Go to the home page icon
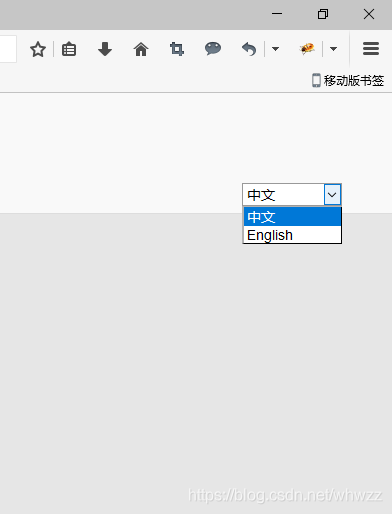Viewport: 392px width, 514px height. [x=141, y=49]
